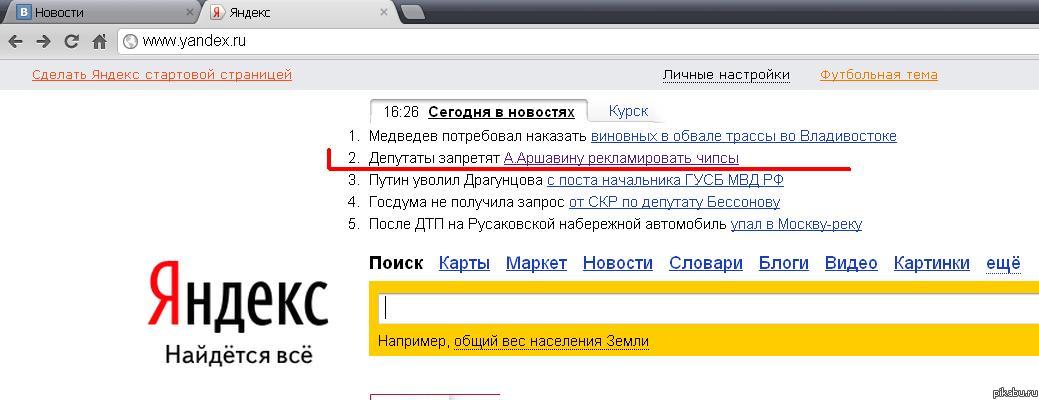Click the browser back arrow

tap(15, 41)
